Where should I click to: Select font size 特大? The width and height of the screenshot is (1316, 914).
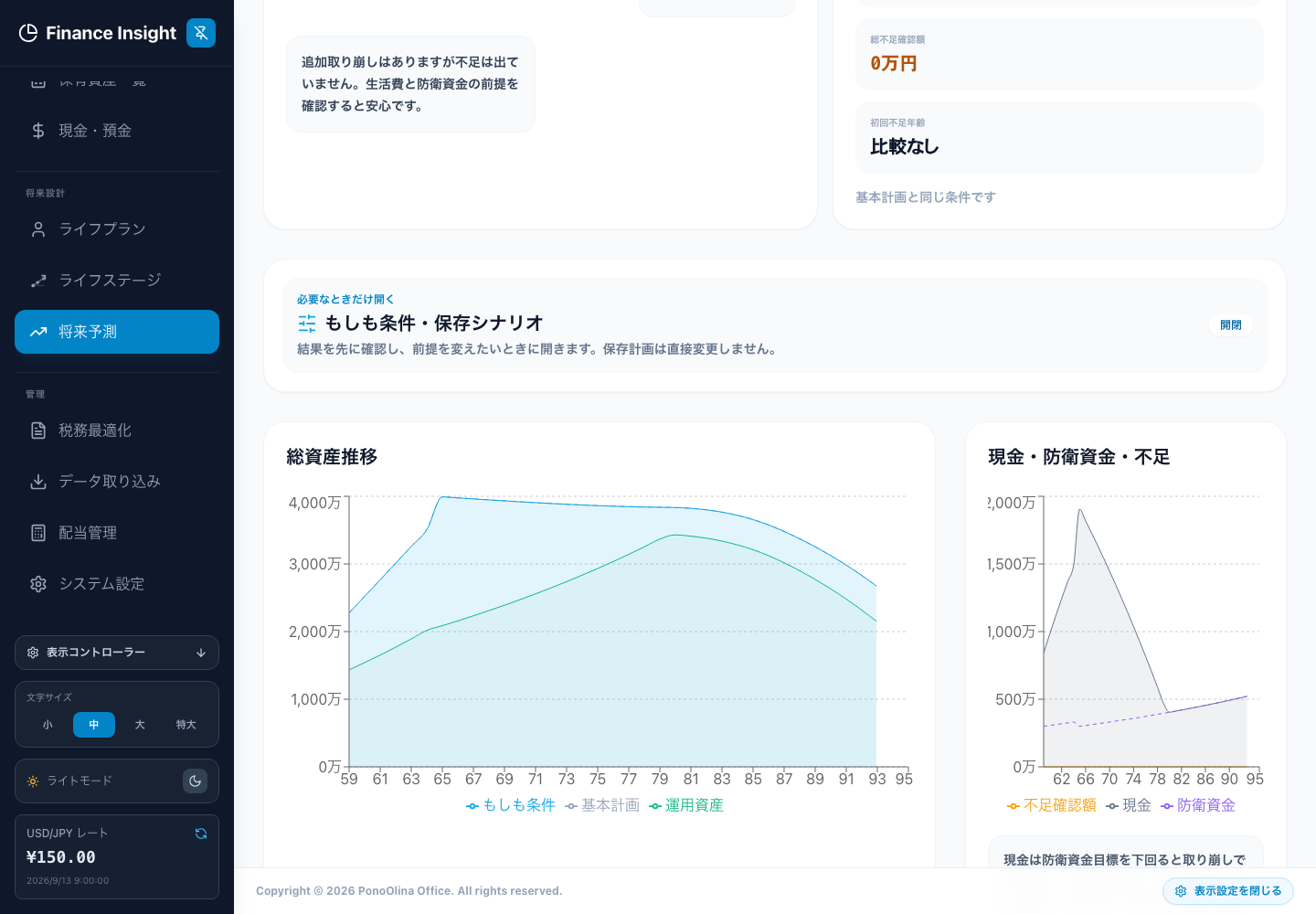[186, 725]
